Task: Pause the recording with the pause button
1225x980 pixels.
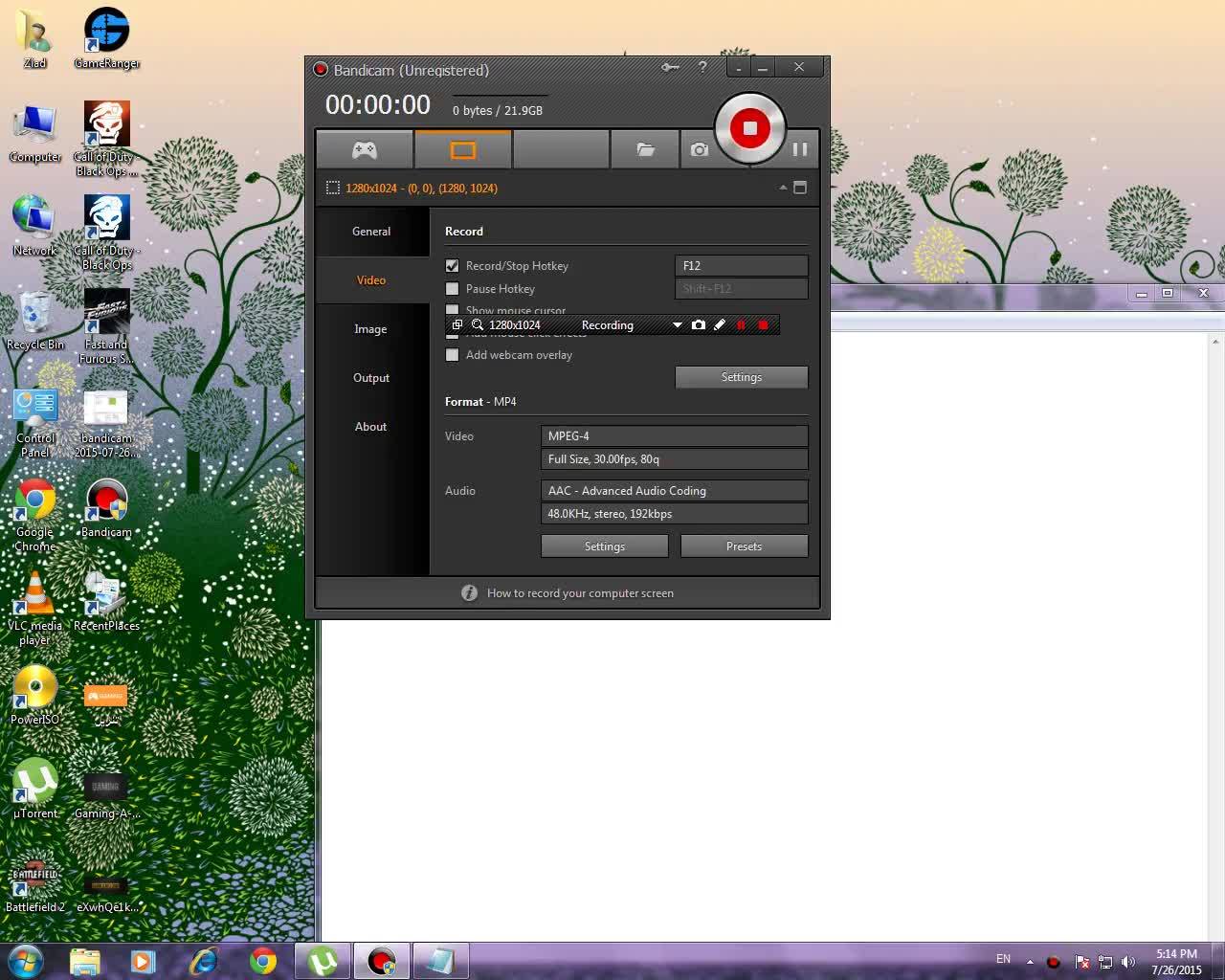Action: 800,149
